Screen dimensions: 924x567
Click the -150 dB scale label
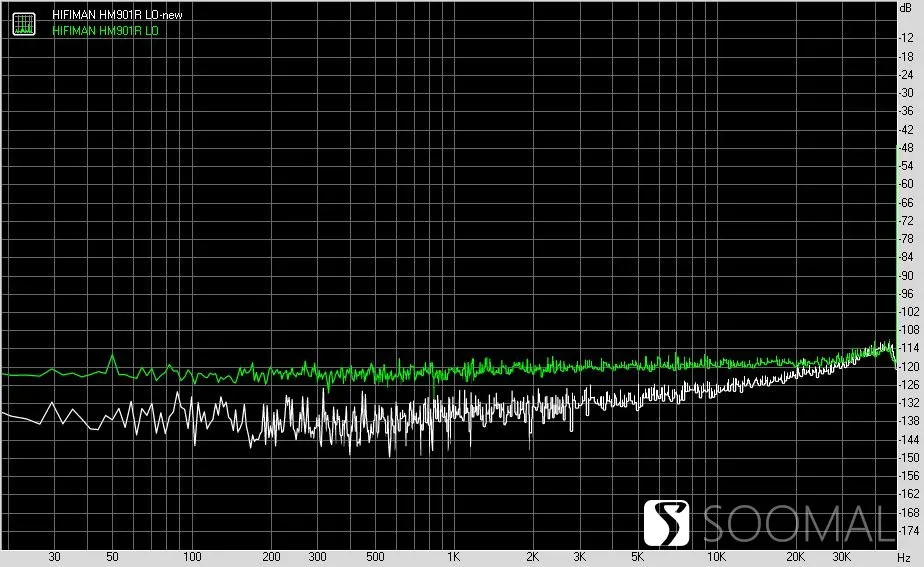point(908,457)
